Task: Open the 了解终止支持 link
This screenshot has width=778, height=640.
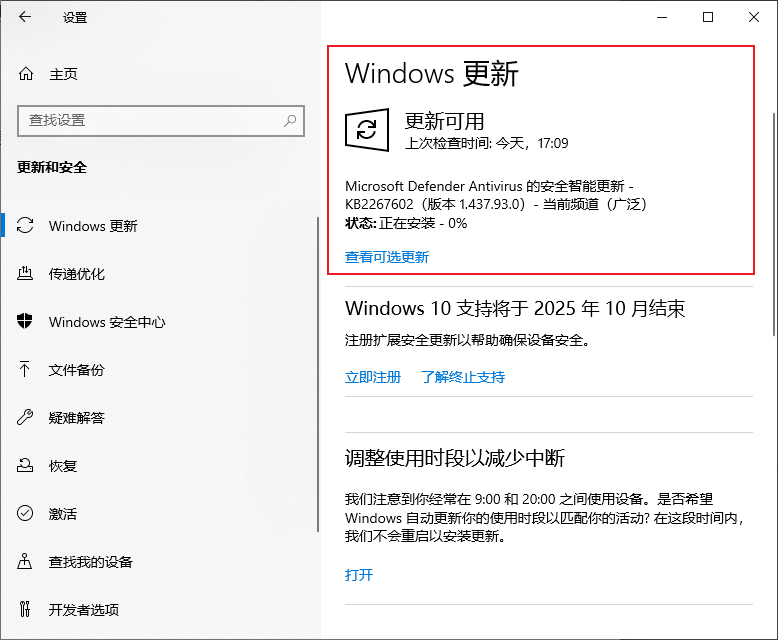Action: (463, 377)
